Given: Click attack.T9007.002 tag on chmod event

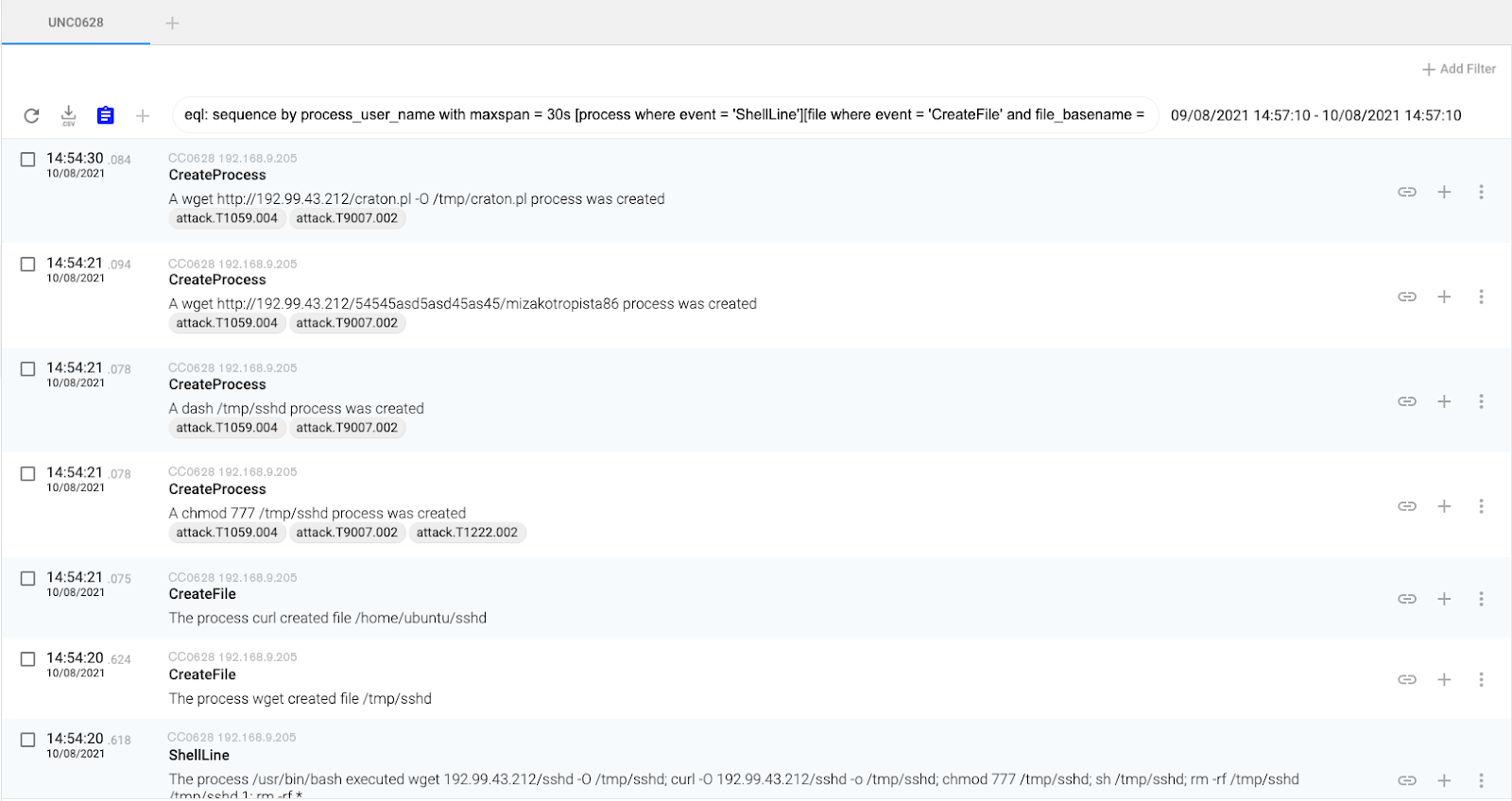Looking at the screenshot, I should click(x=347, y=533).
